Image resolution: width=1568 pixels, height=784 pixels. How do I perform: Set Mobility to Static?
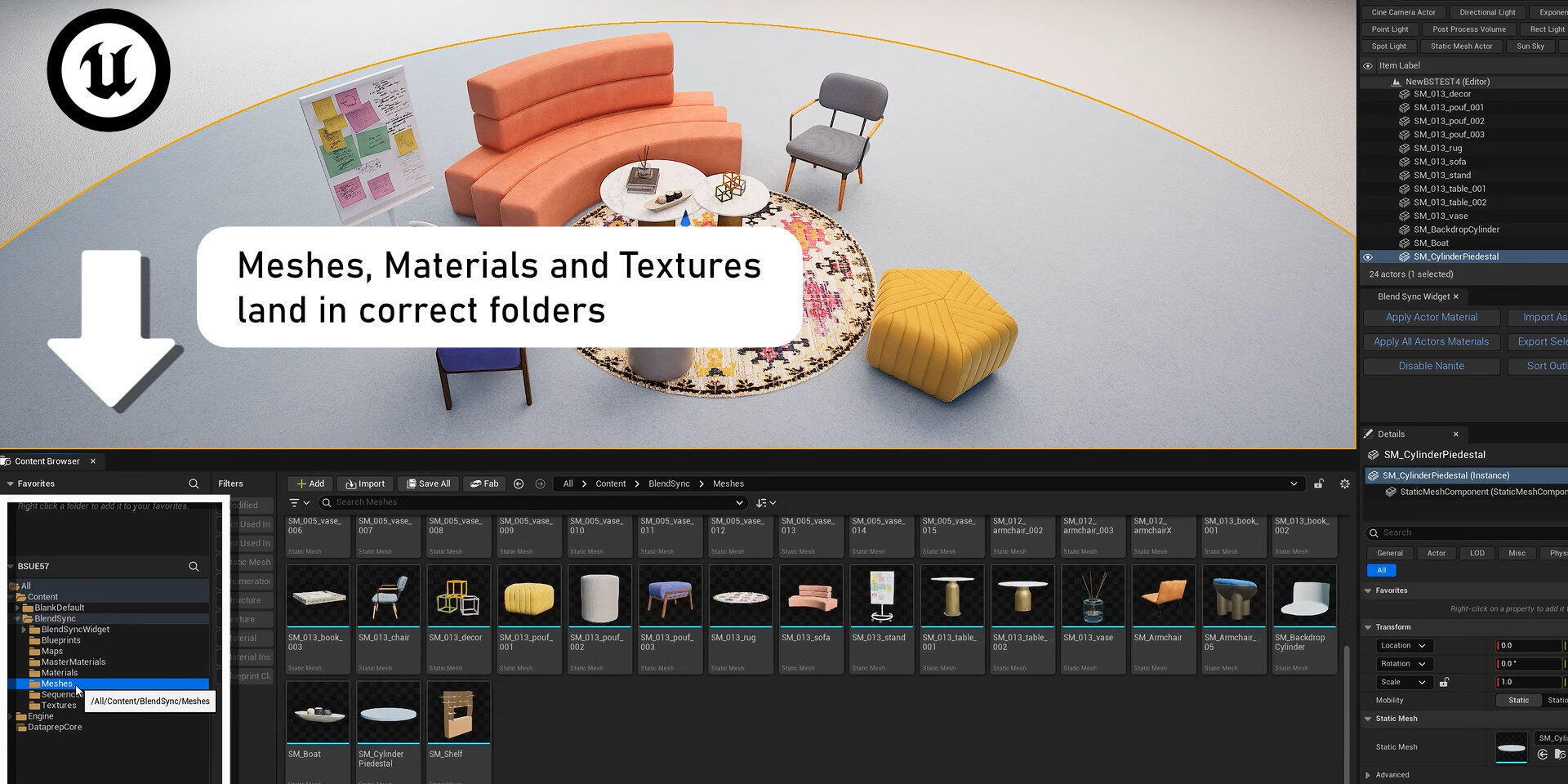[1517, 700]
